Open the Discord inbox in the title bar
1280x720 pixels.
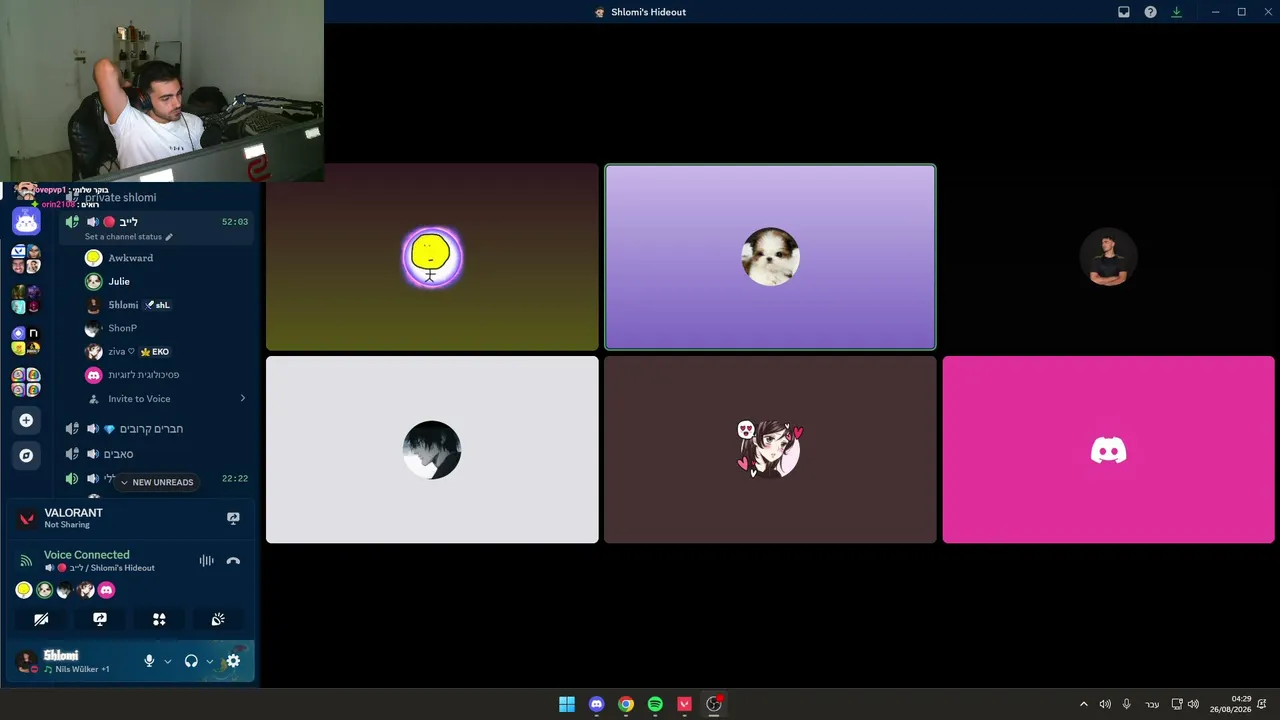point(1124,12)
